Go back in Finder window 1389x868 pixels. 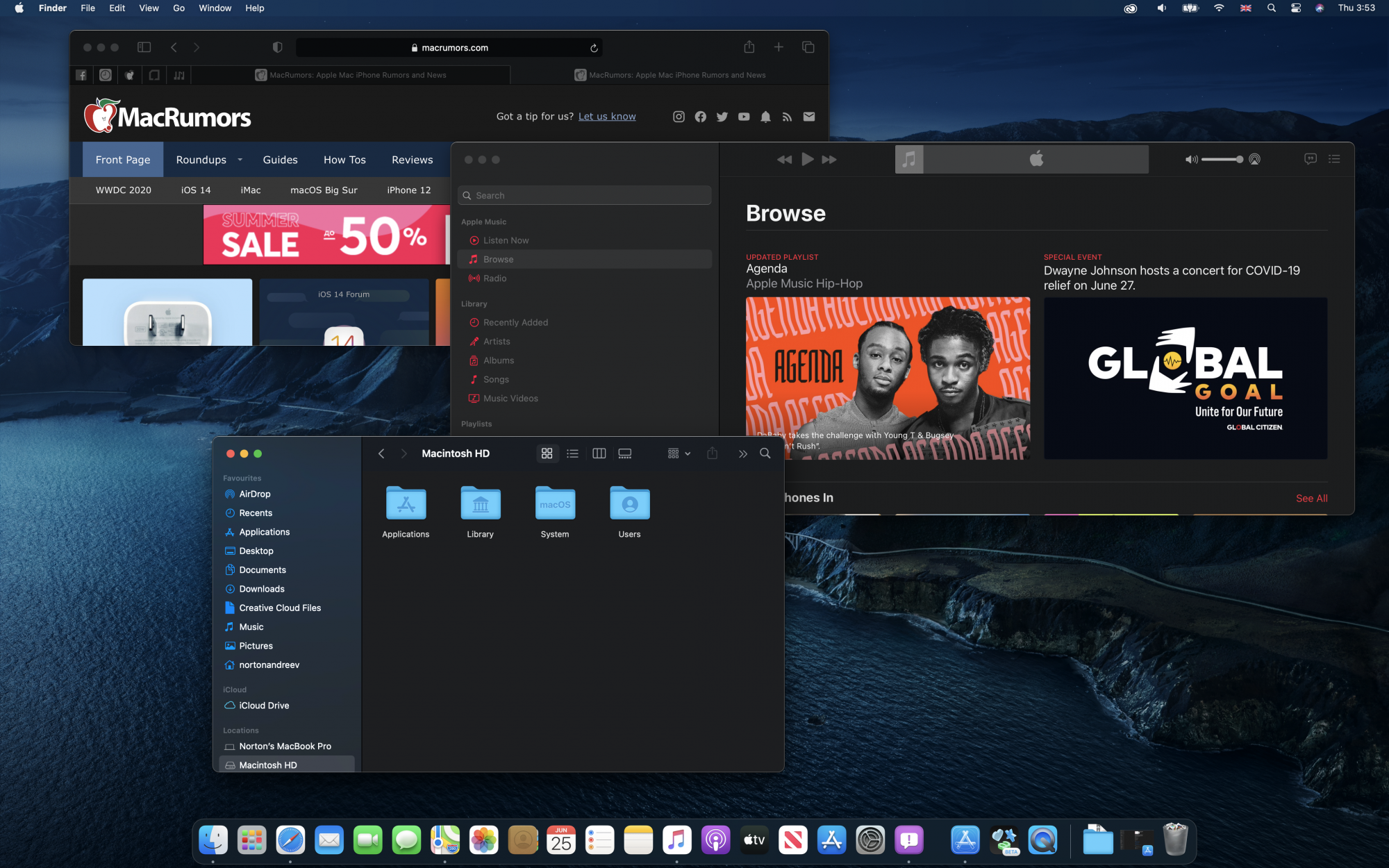(381, 453)
